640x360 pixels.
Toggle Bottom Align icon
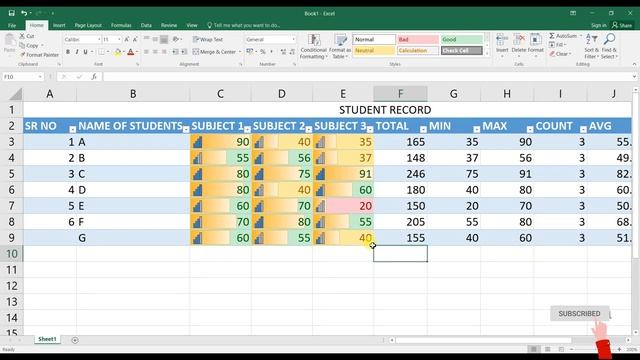click(164, 39)
